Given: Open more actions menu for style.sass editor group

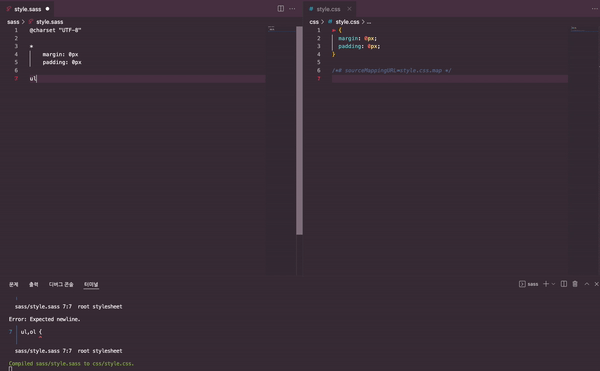Looking at the screenshot, I should point(292,8).
